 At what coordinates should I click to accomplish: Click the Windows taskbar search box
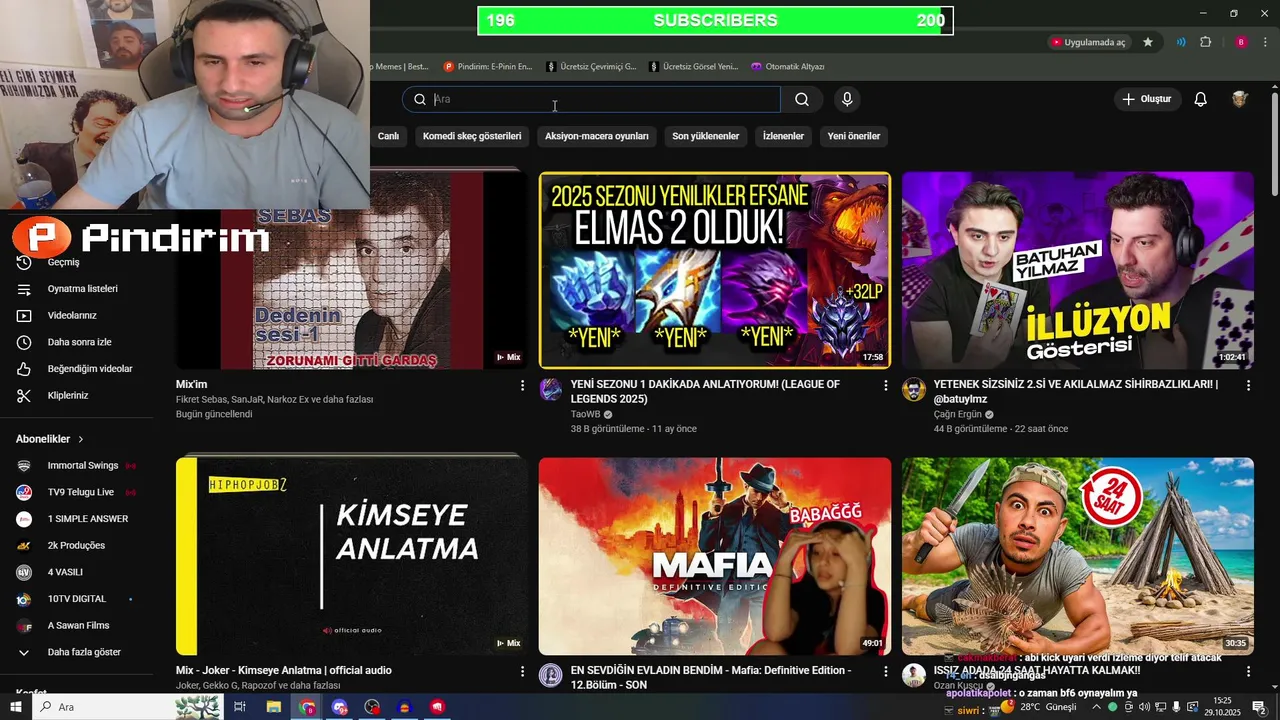(x=128, y=707)
